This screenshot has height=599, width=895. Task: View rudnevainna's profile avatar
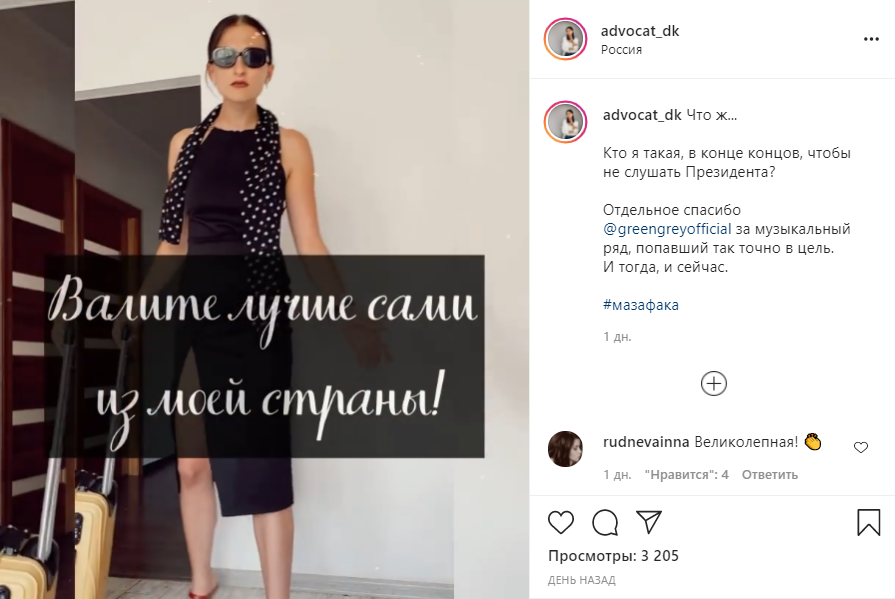pos(565,449)
